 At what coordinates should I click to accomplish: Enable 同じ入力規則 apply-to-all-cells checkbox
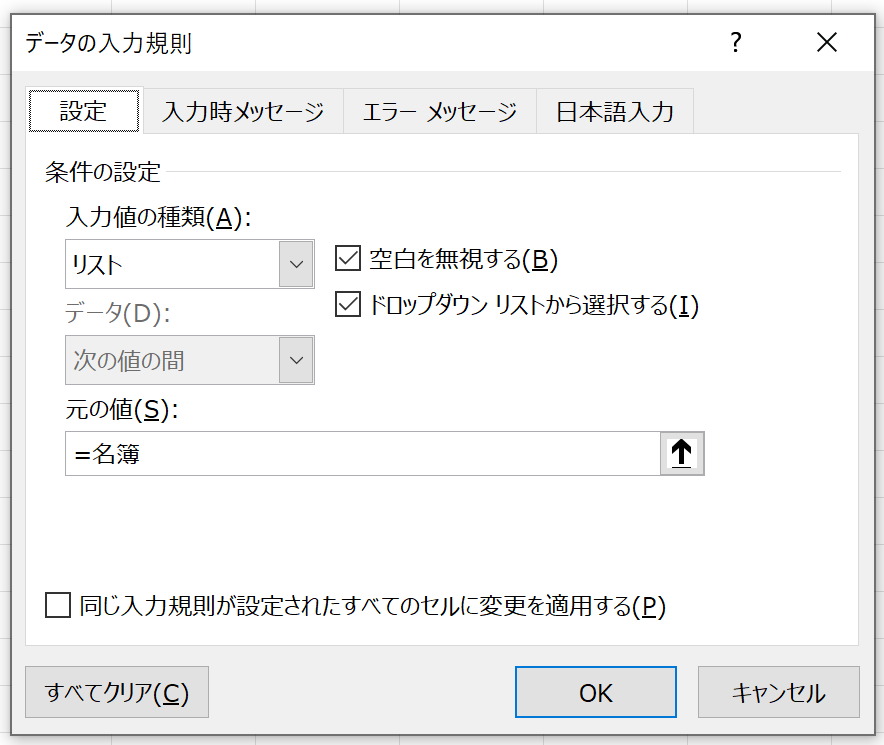[x=58, y=605]
